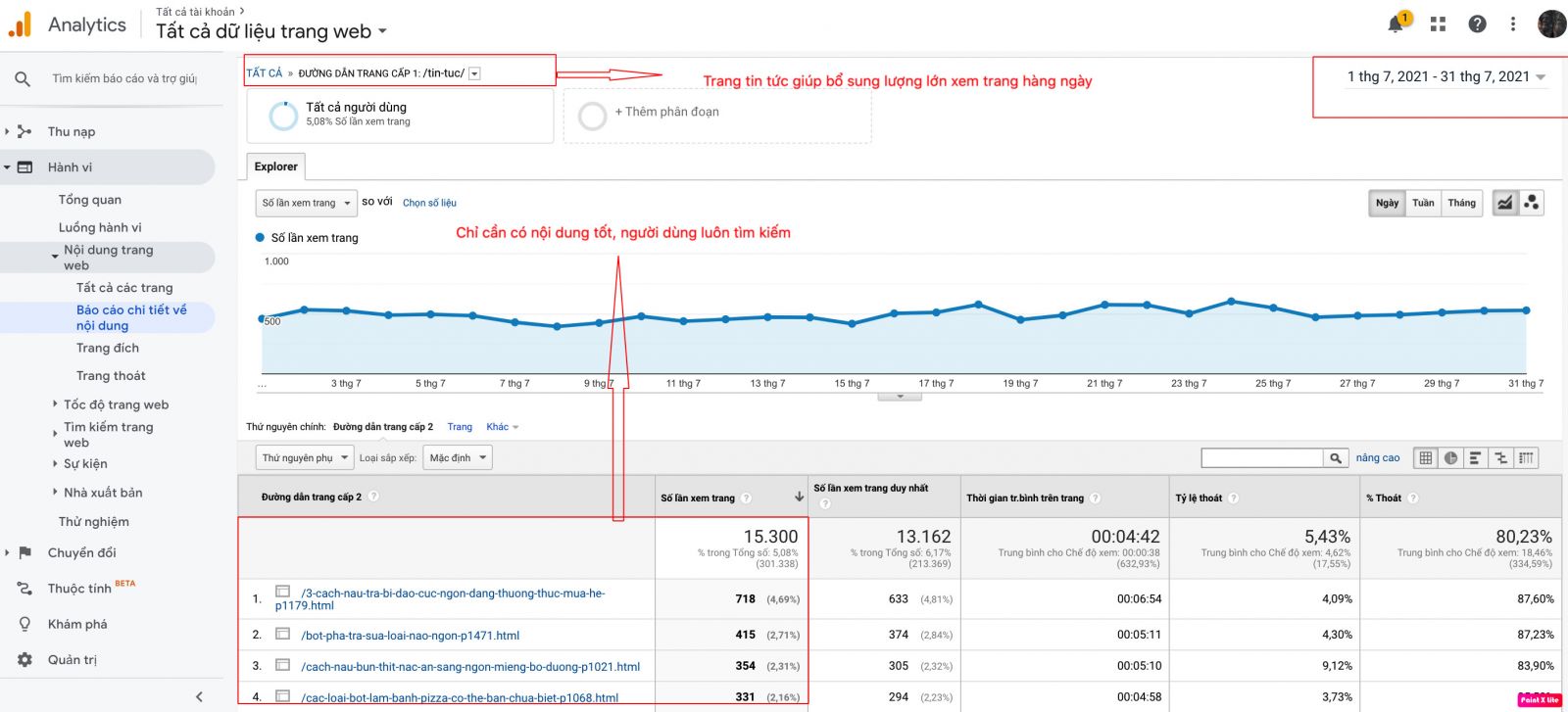The width and height of the screenshot is (1568, 712).
Task: Click help icon beside Đường dẫn trang cấp 2
Action: pyautogui.click(x=373, y=497)
